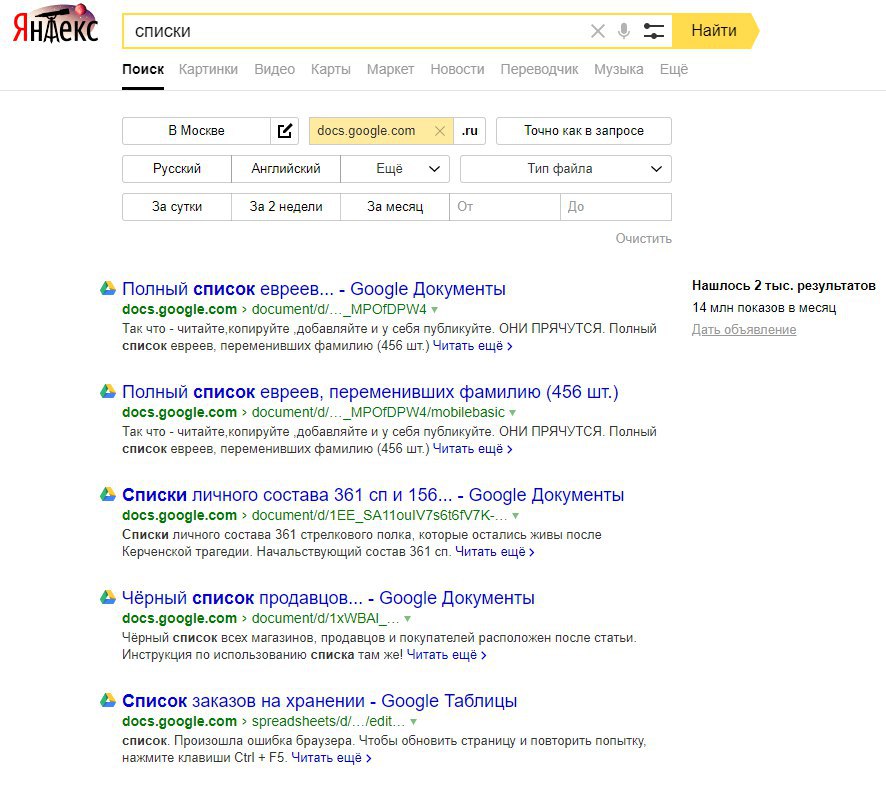Open result 'Чёрный список продавцов... - Google Документы'

click(x=328, y=597)
